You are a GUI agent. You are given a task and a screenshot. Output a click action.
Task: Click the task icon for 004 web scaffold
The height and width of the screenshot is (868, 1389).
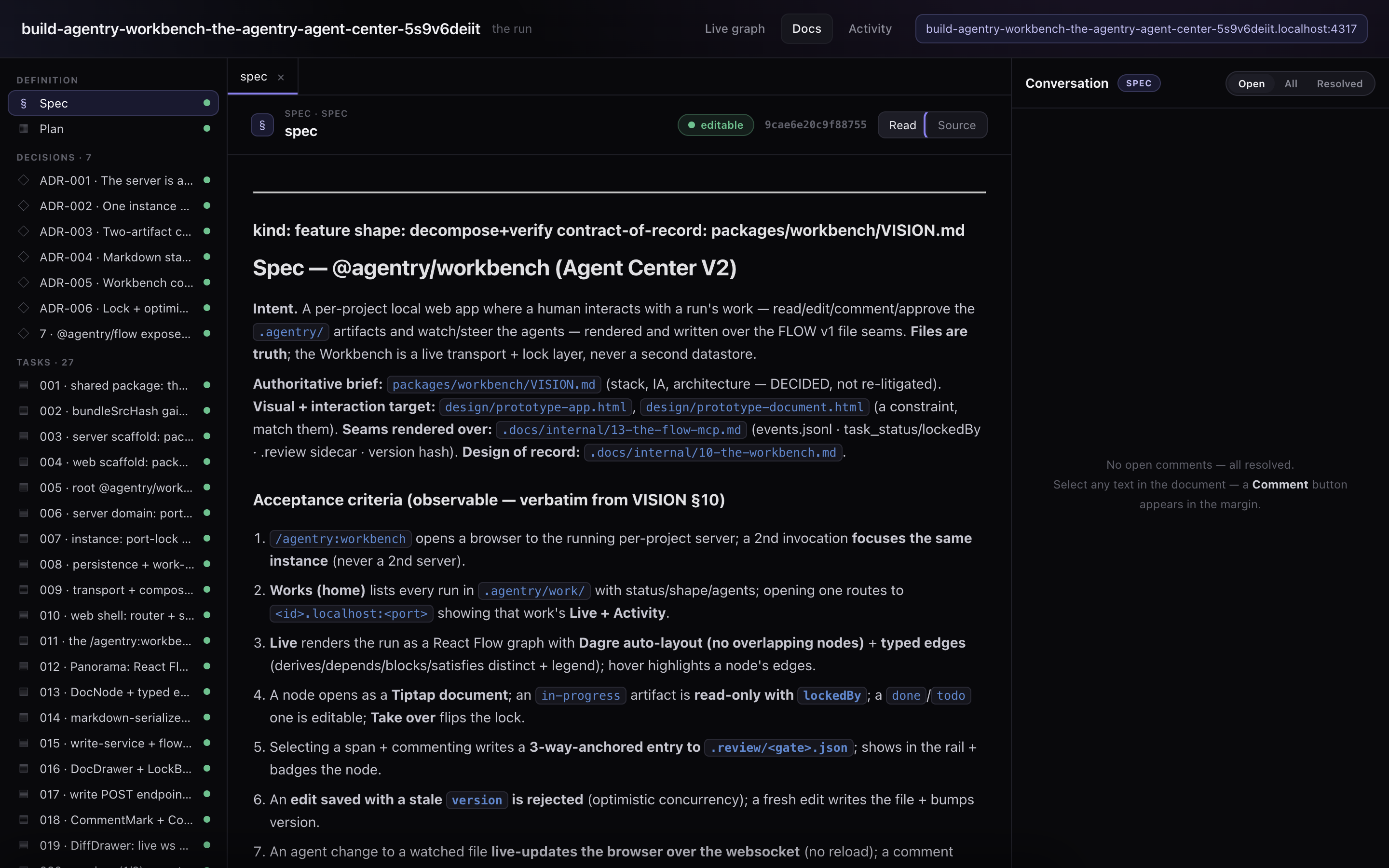coord(24,462)
